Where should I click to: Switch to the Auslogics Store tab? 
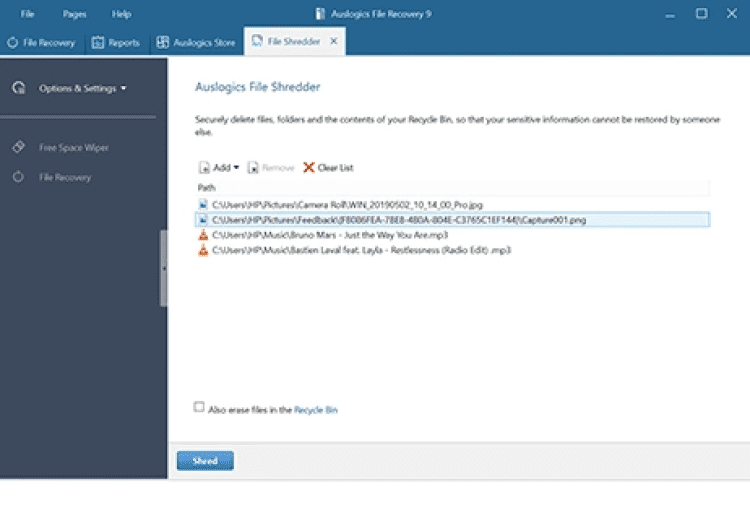click(196, 43)
